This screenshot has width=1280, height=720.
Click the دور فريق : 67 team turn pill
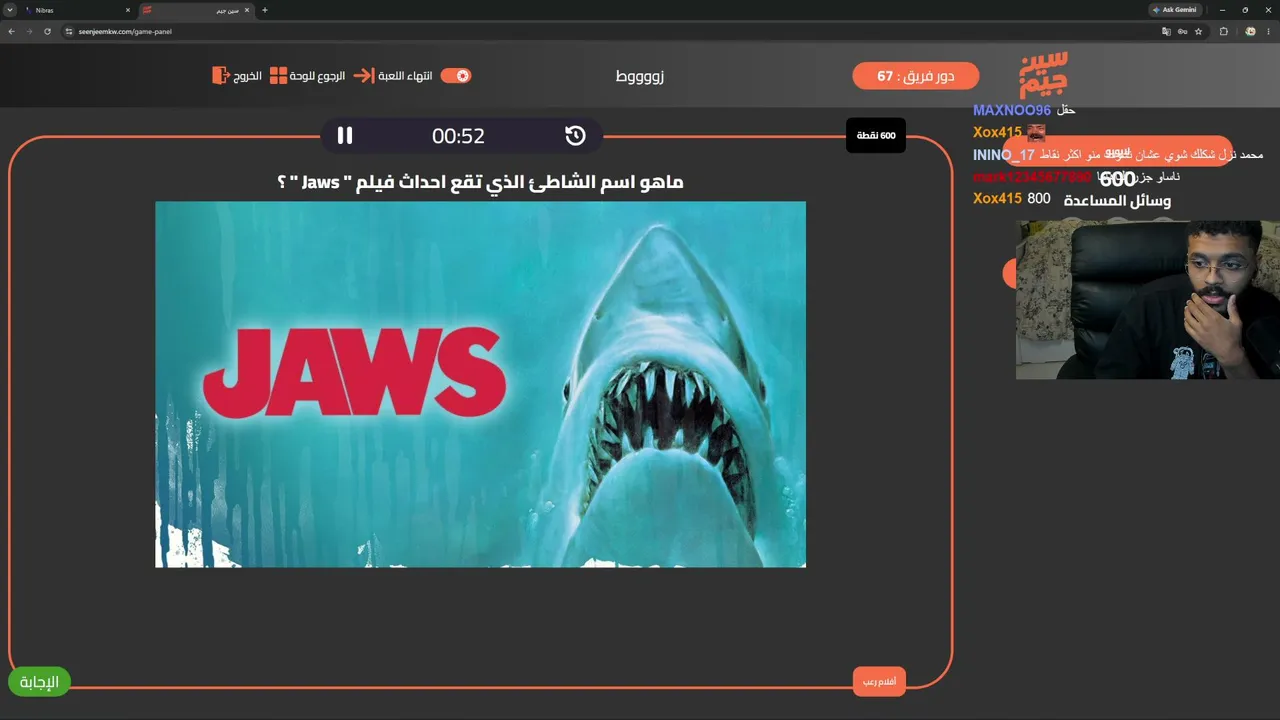(x=916, y=76)
